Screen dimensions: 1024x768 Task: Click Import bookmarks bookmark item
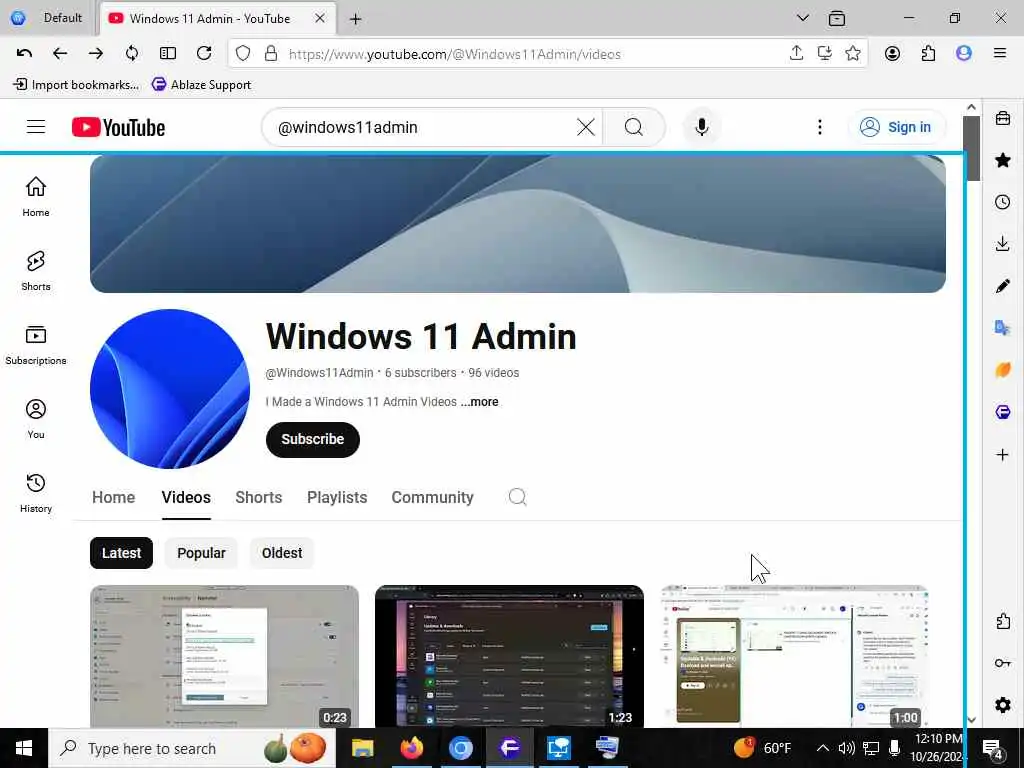76,85
